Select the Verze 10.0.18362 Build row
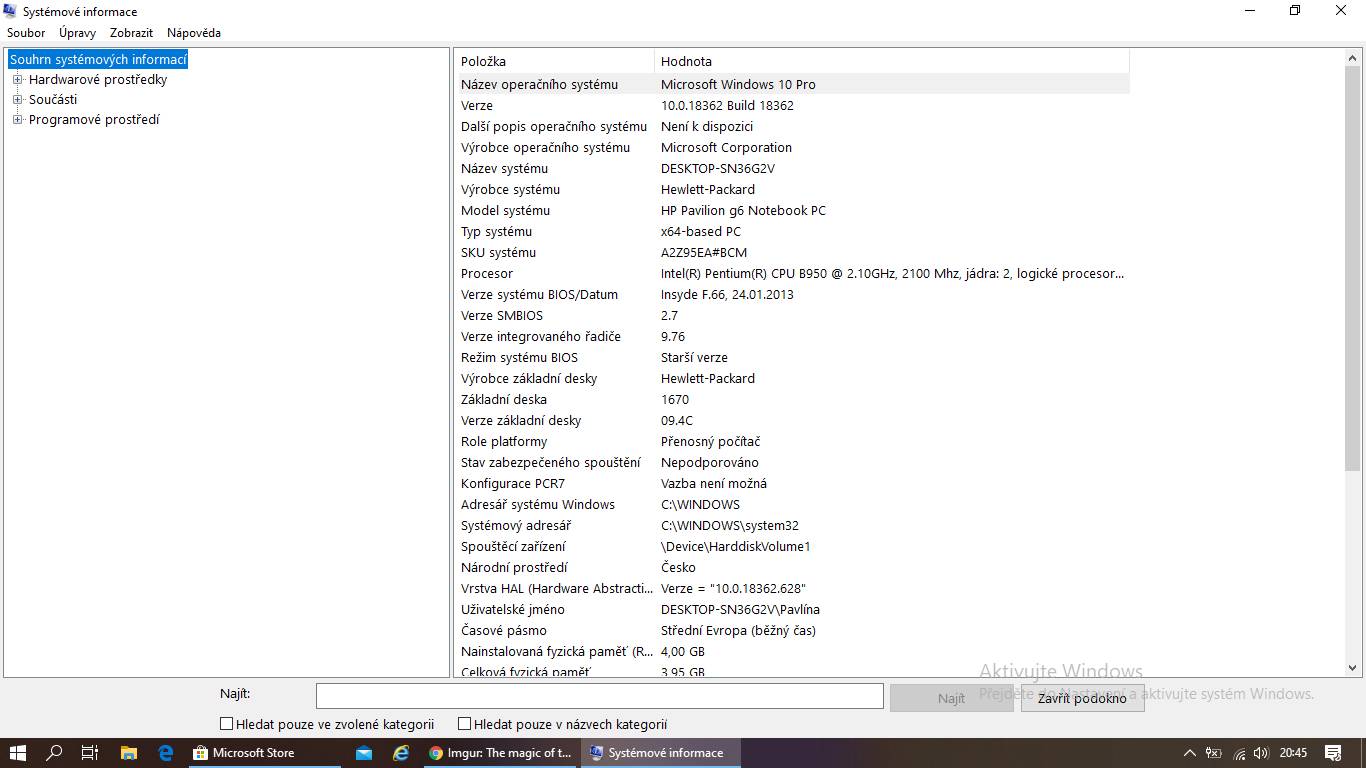The width and height of the screenshot is (1366, 768). click(793, 106)
